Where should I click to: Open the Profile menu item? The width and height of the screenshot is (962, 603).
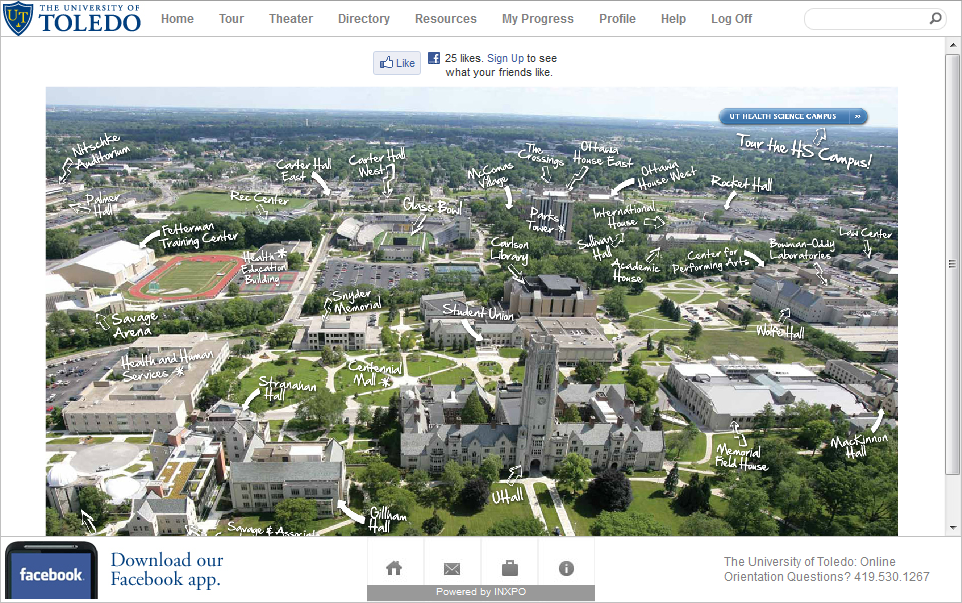point(617,19)
